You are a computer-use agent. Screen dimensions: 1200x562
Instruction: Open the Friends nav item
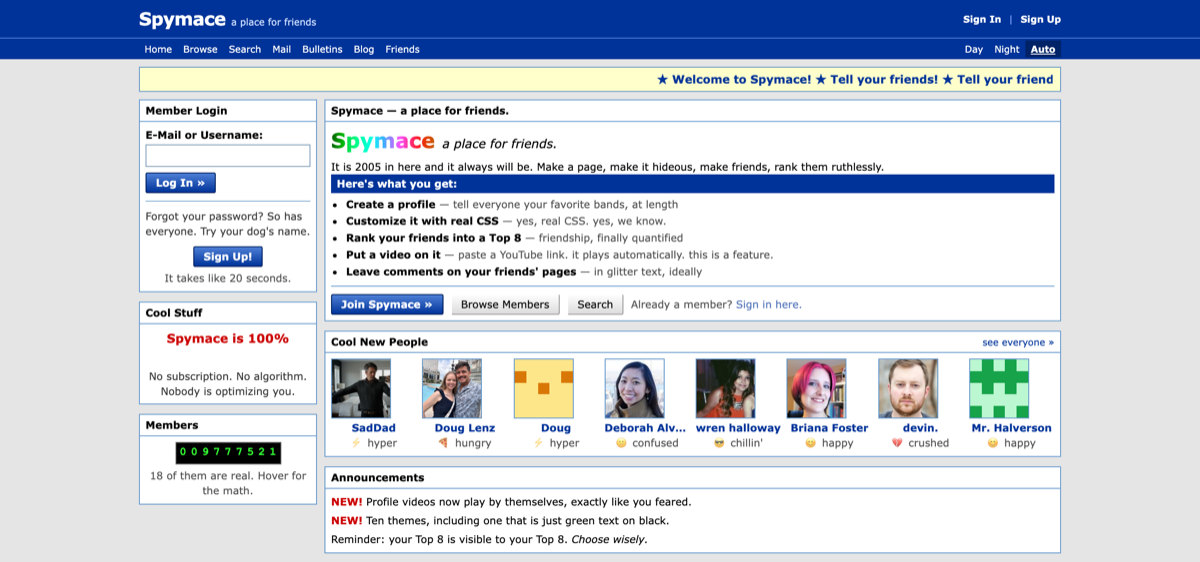(x=403, y=49)
